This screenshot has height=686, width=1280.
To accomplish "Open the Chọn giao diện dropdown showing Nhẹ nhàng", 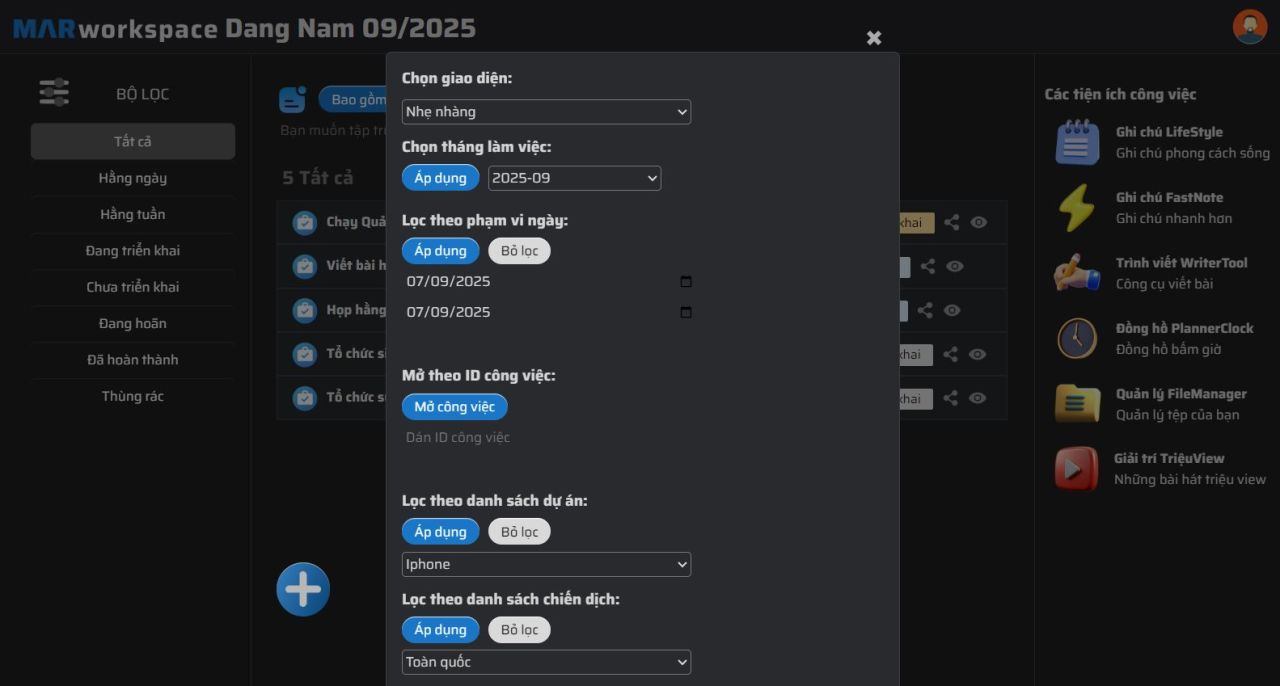I will click(546, 112).
